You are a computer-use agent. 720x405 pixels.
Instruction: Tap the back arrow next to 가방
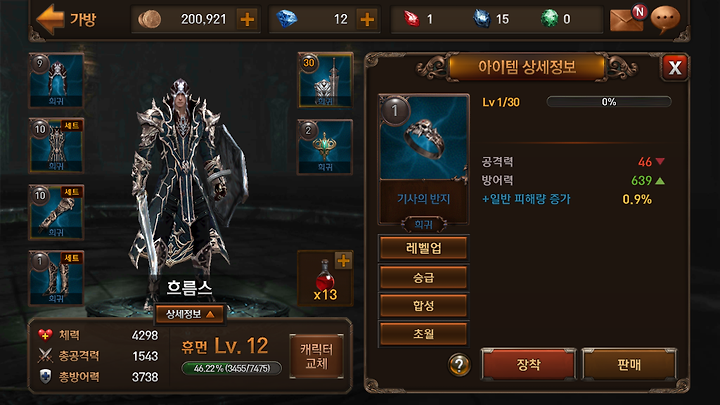click(x=50, y=19)
